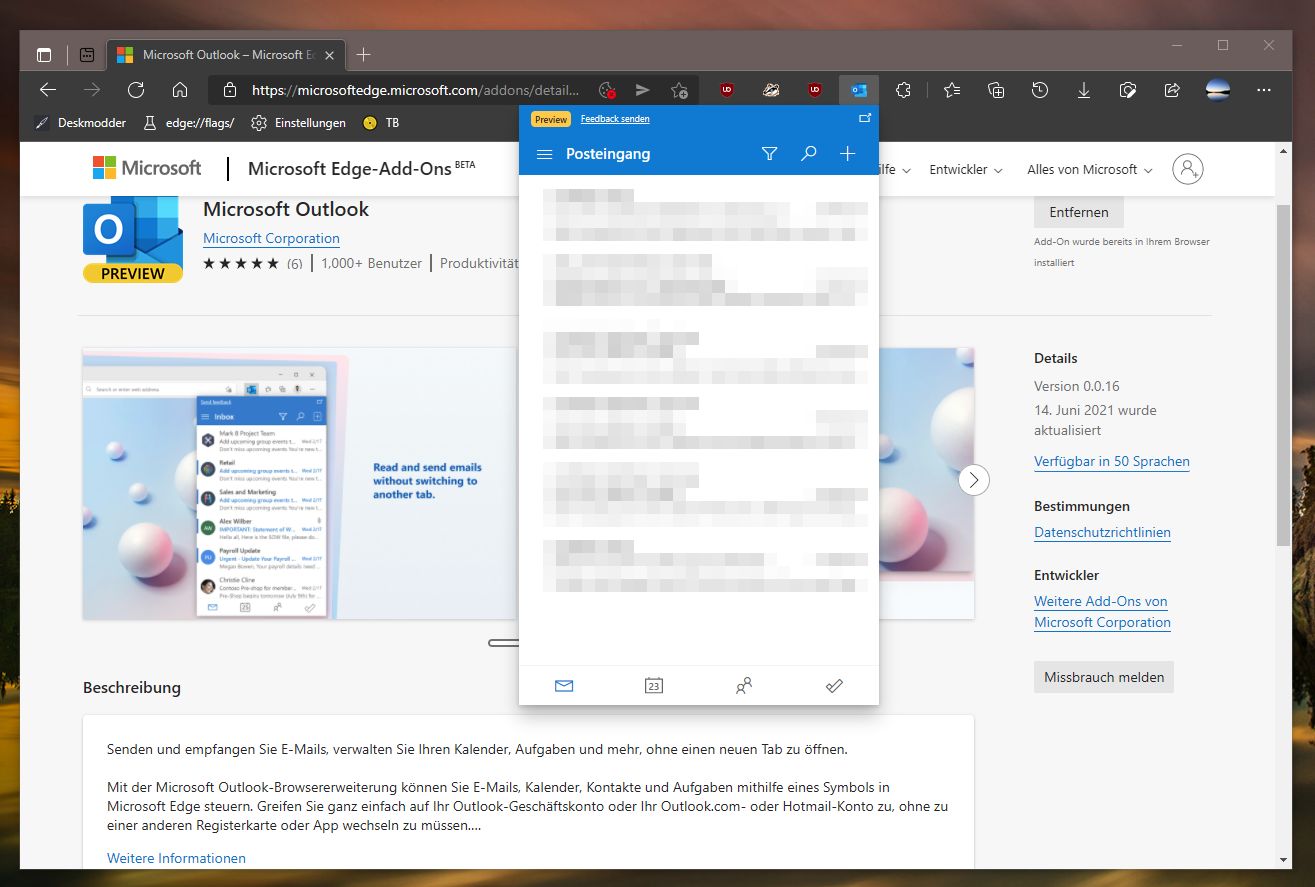Open the Downloads panel
Viewport: 1315px width, 887px height.
pos(1084,90)
